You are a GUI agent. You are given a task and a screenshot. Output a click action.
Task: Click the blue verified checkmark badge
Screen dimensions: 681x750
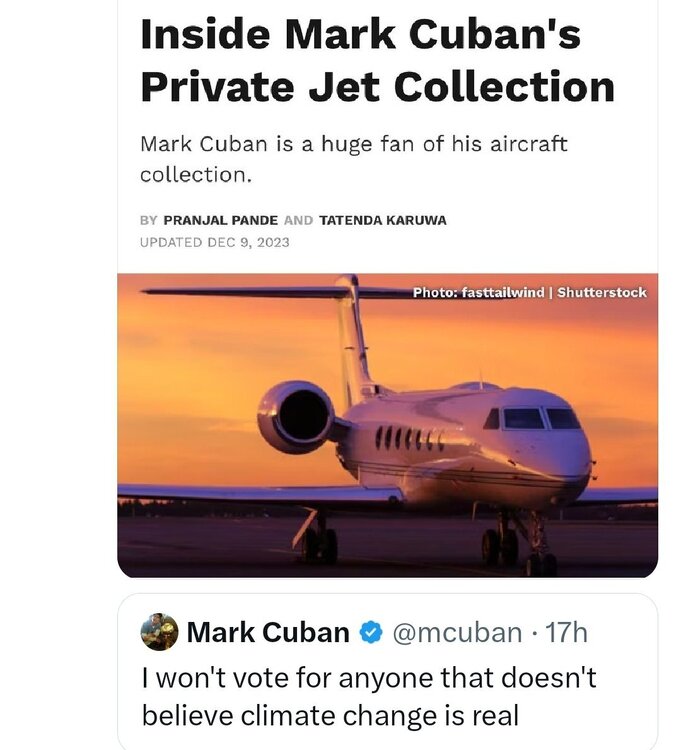370,632
